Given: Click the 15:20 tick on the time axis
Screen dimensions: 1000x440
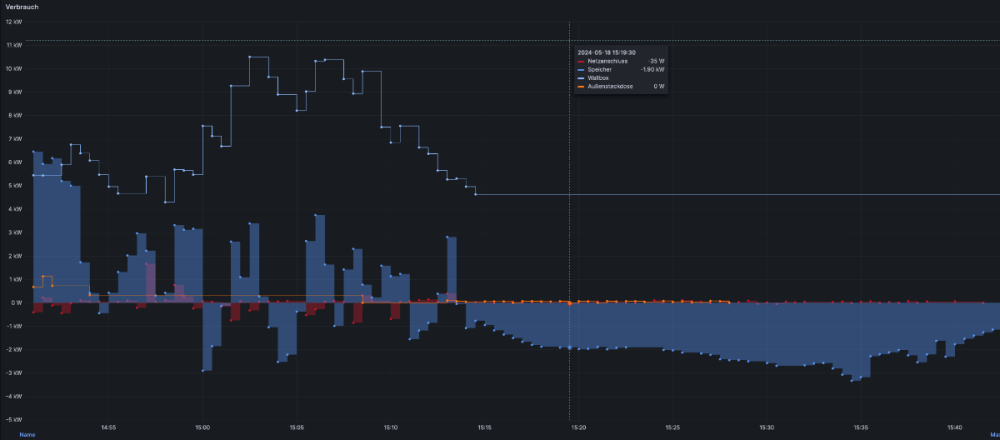Looking at the screenshot, I should pyautogui.click(x=579, y=427).
